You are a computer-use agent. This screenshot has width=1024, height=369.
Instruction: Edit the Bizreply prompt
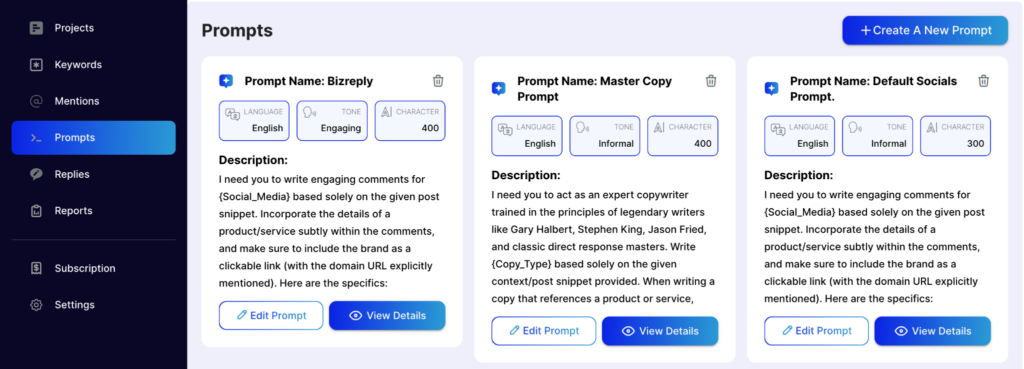(x=271, y=315)
